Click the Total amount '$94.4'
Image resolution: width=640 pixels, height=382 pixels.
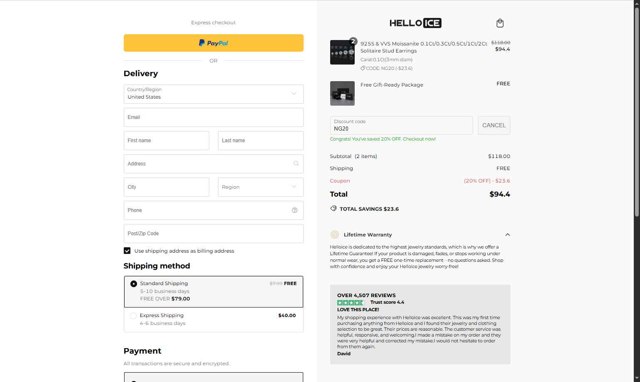500,194
